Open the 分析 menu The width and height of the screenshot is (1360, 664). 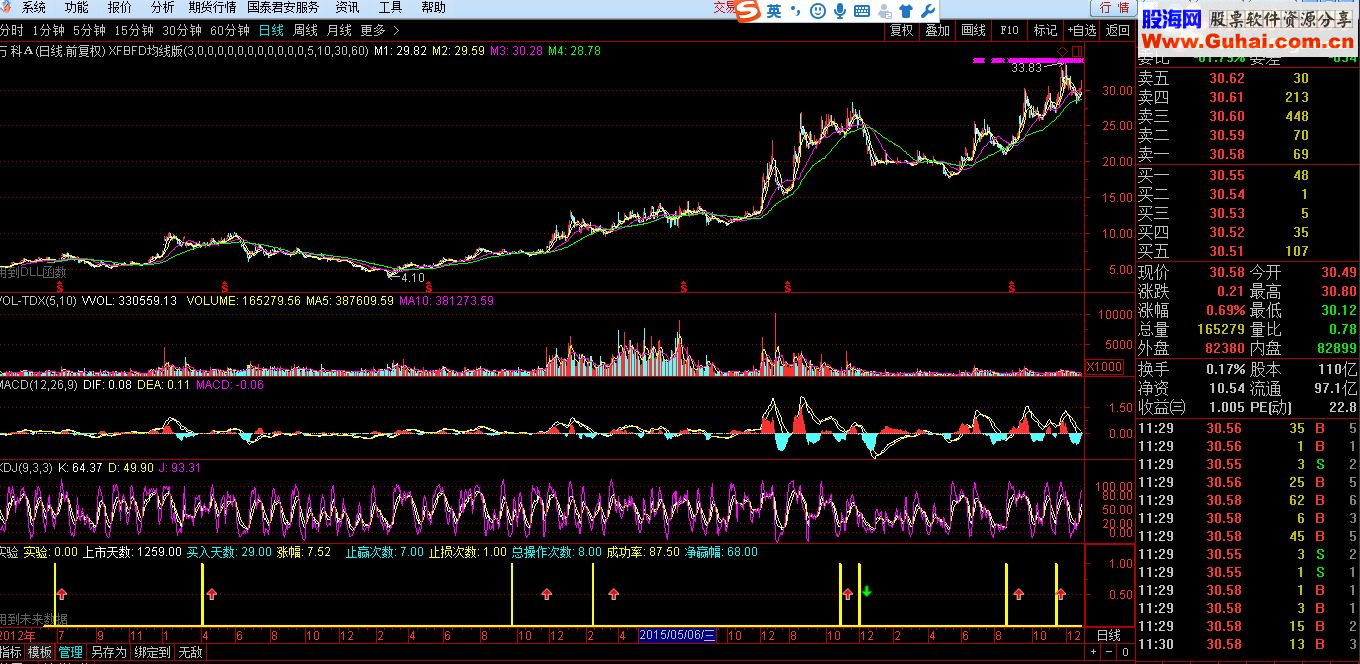tap(163, 8)
